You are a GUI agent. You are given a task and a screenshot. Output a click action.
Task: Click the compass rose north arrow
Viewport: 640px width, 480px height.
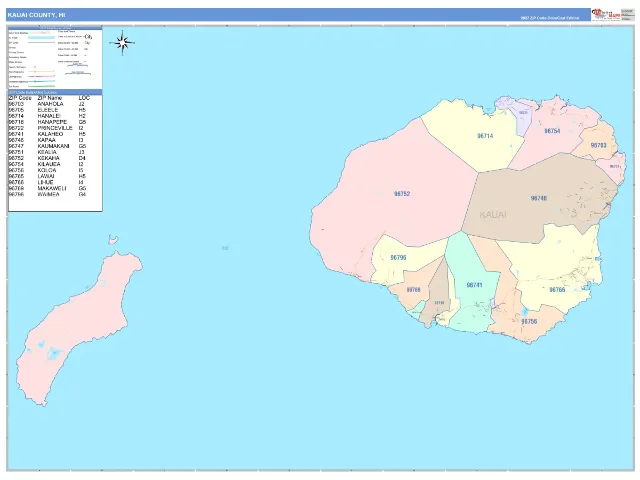point(122,42)
